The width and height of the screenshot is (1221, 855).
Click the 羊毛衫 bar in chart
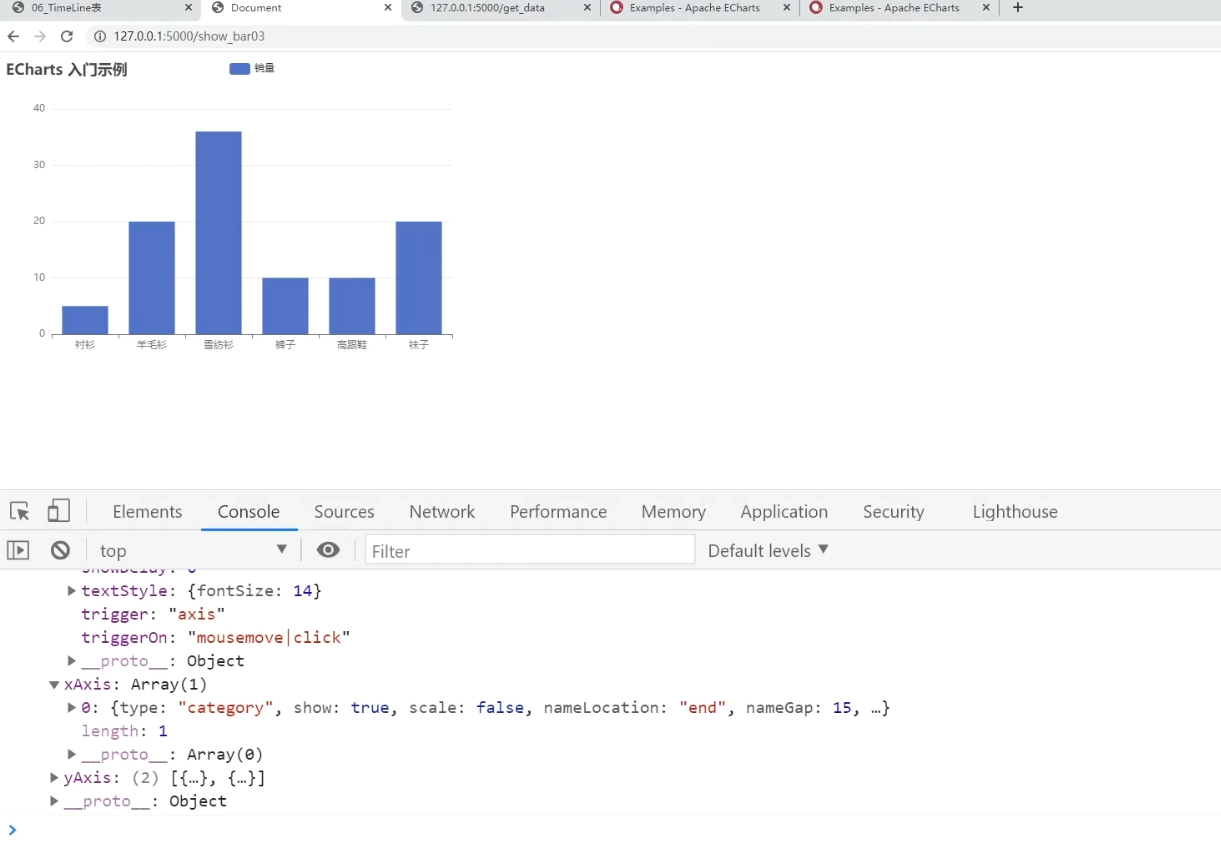pyautogui.click(x=152, y=278)
